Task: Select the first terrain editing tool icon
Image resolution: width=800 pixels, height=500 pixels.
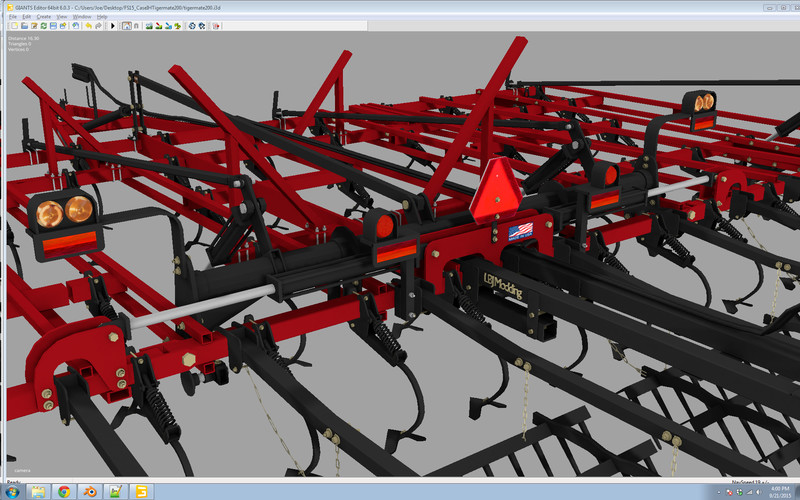Action: point(149,25)
